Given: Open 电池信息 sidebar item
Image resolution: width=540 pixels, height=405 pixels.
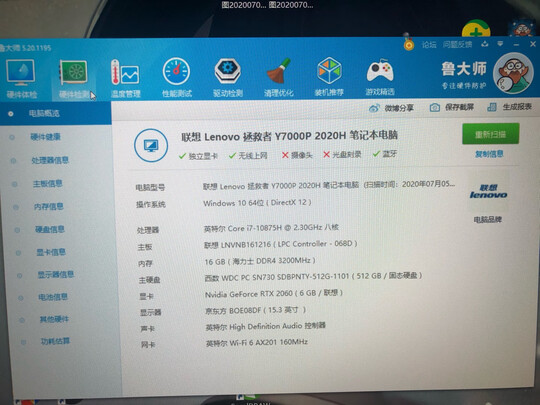Looking at the screenshot, I should pos(53,297).
